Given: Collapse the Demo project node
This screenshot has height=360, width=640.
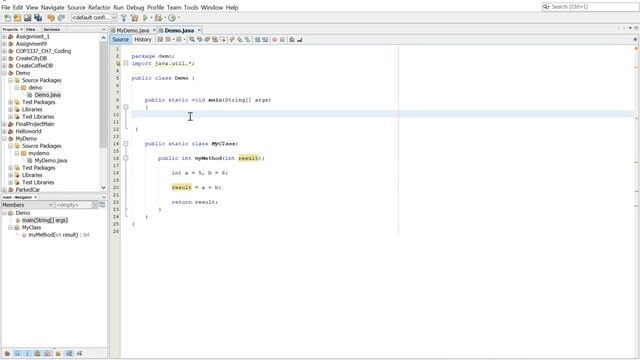Looking at the screenshot, I should (x=4, y=73).
